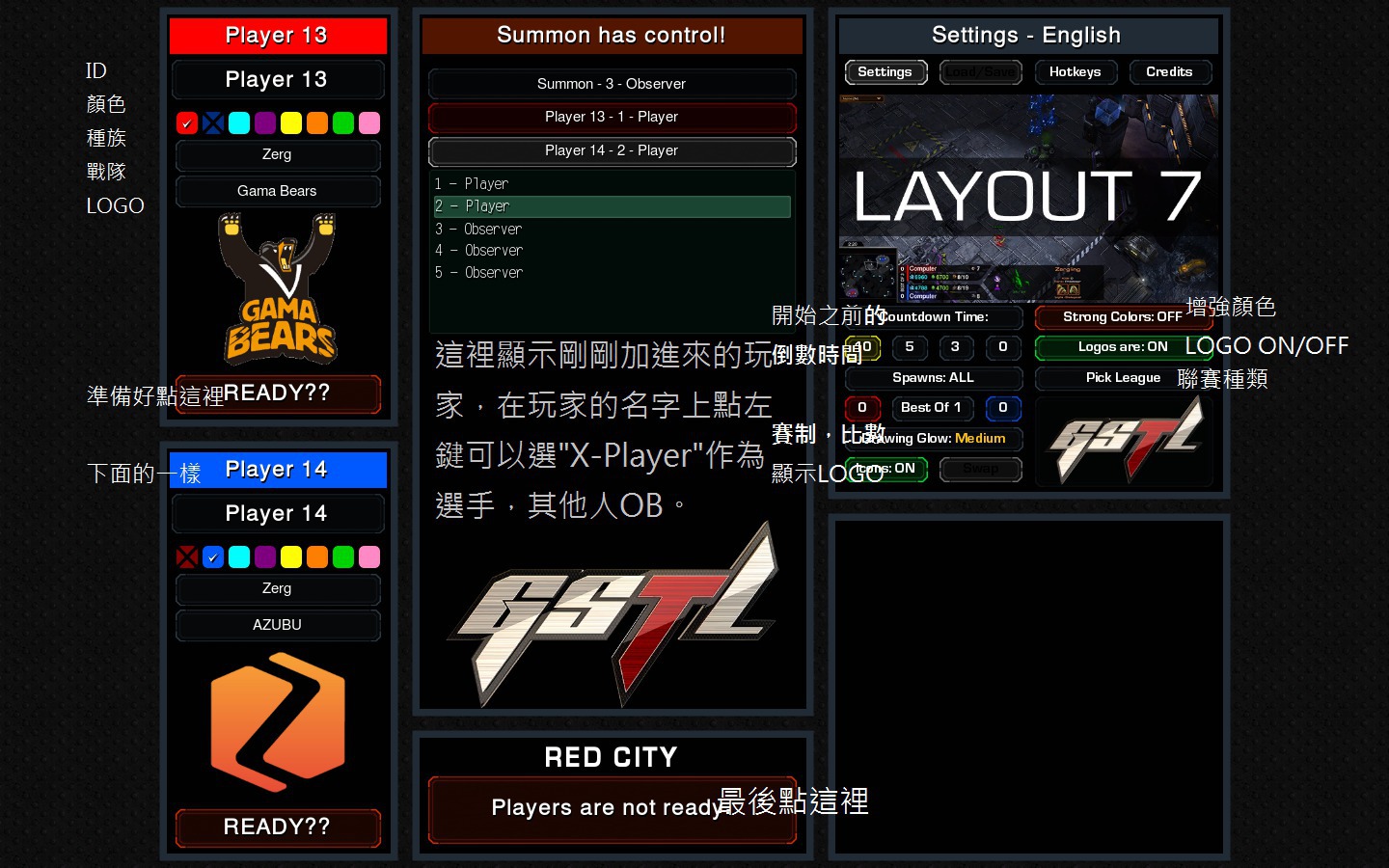This screenshot has height=868, width=1389.
Task: Toggle the Logos are ON setting
Action: (1123, 346)
